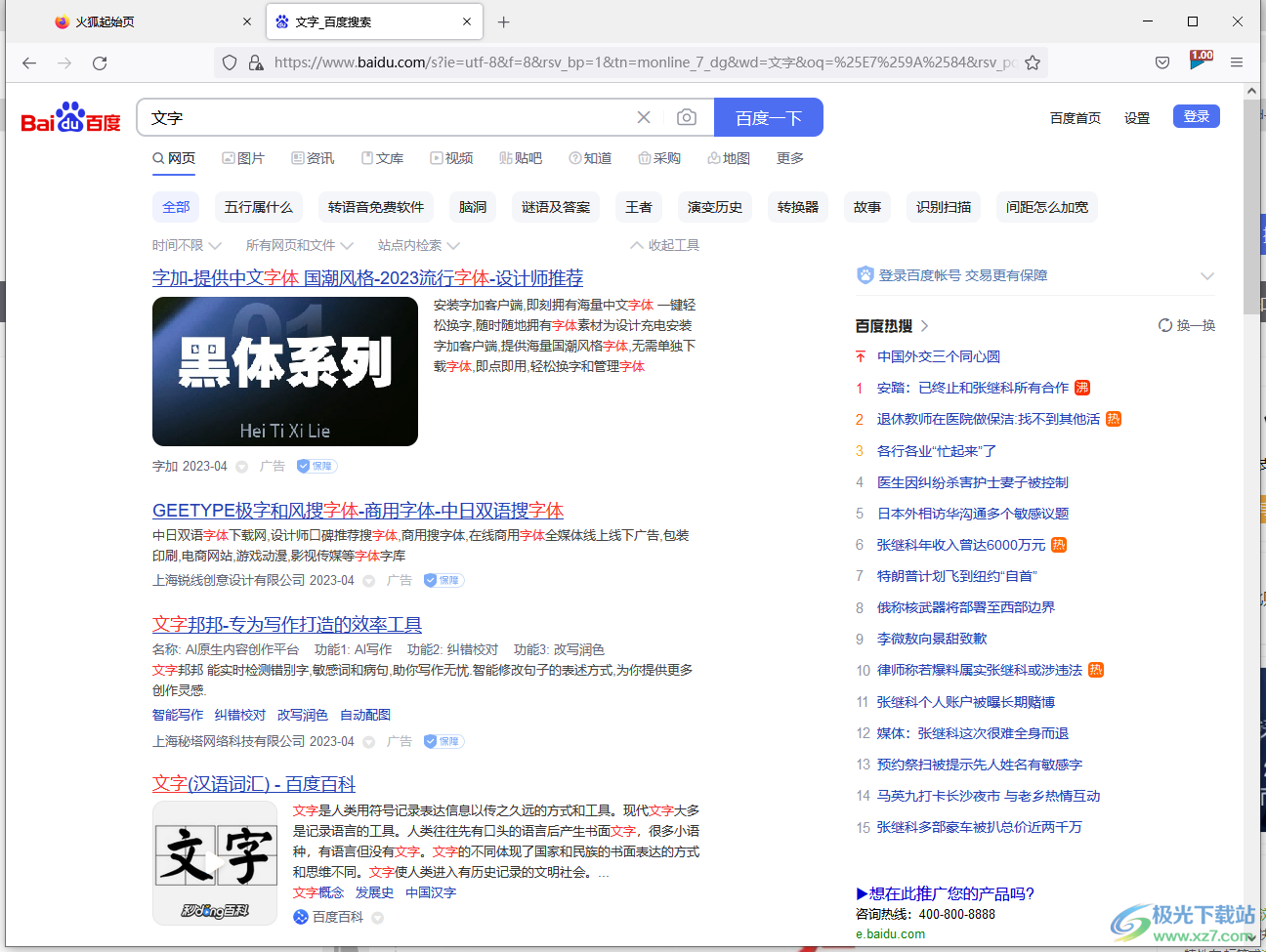This screenshot has width=1266, height=952.
Task: Select 识别扫描 suggestion chip
Action: 944,207
